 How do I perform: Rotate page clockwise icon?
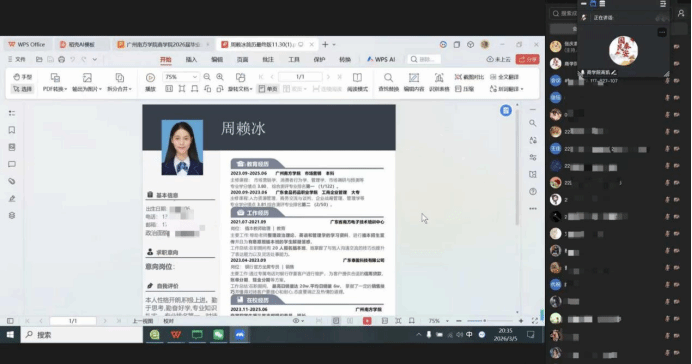[220, 89]
